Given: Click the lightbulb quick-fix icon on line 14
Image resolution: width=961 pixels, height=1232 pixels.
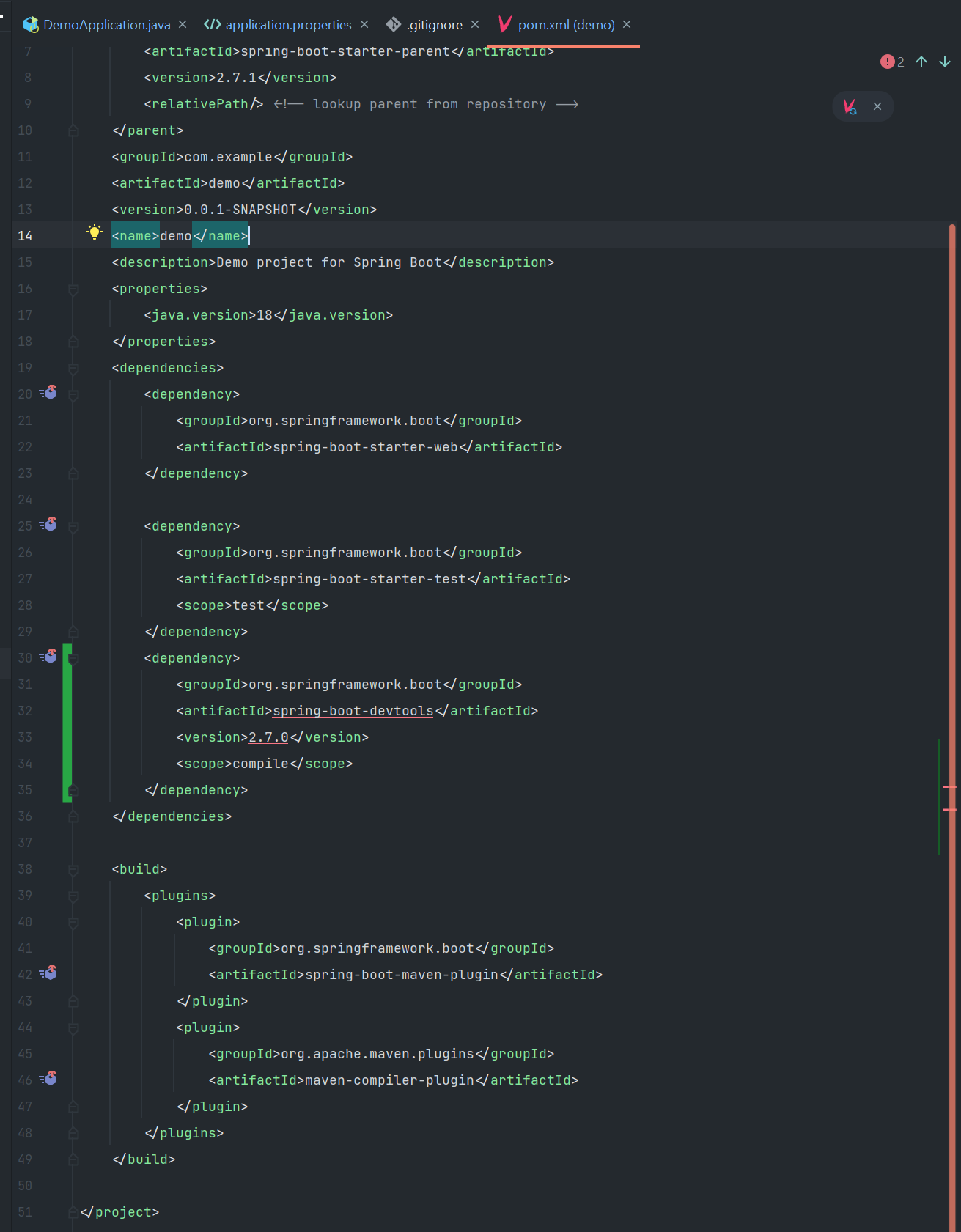Looking at the screenshot, I should pyautogui.click(x=95, y=232).
